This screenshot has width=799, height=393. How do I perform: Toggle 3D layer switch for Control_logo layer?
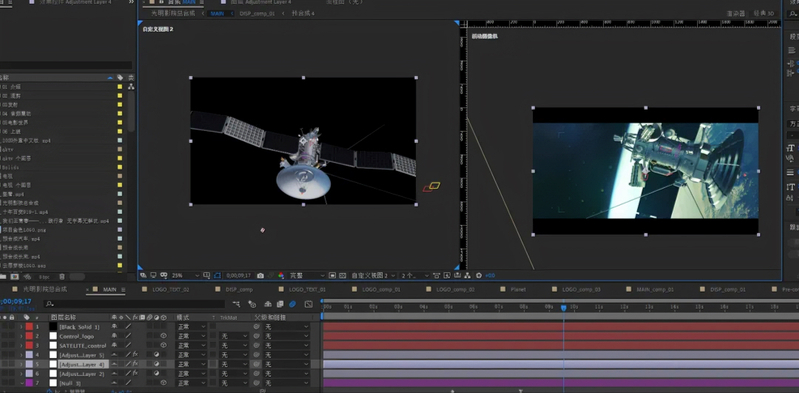pos(163,336)
